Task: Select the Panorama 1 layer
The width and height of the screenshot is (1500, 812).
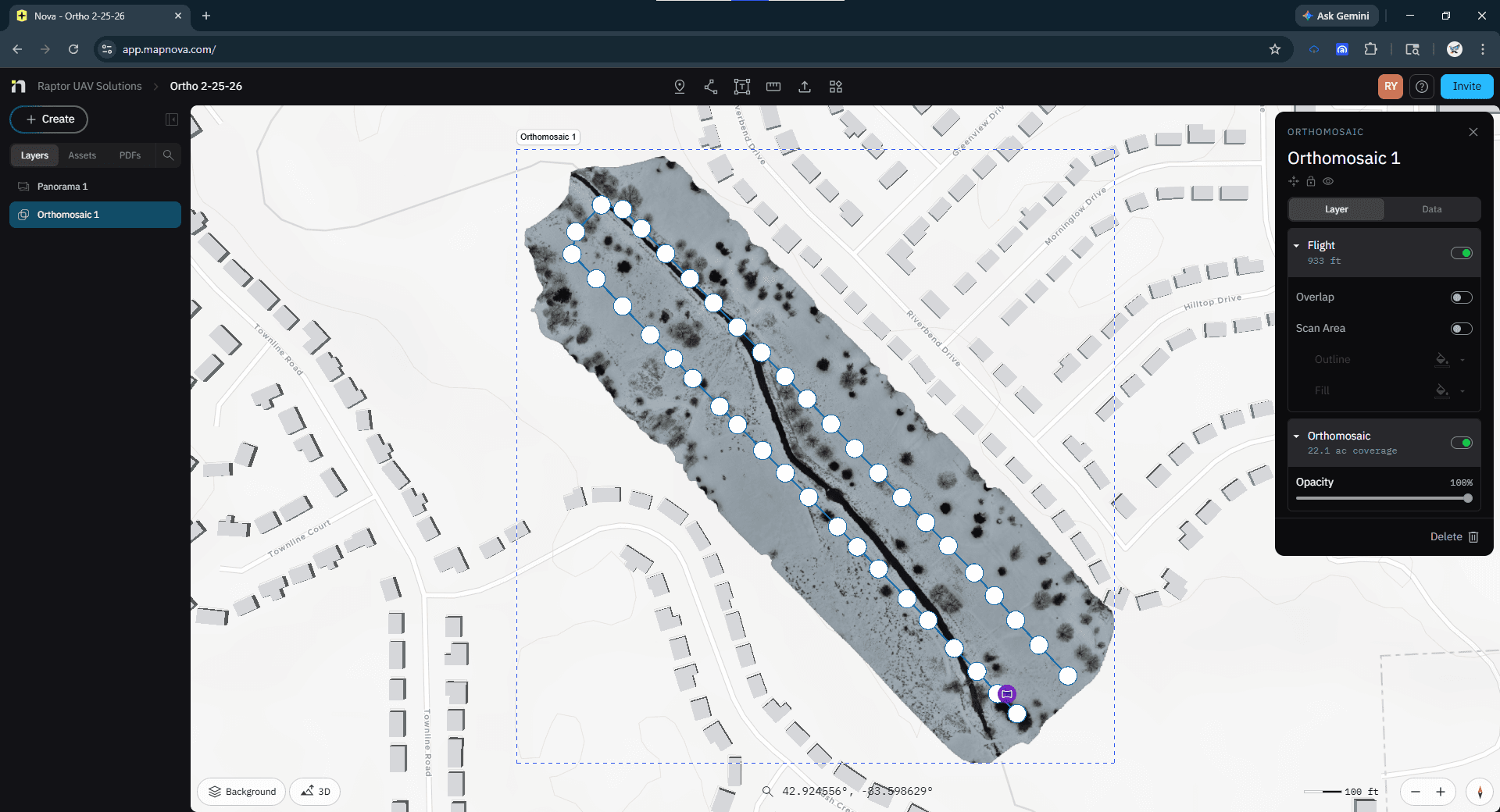Action: [x=62, y=187]
